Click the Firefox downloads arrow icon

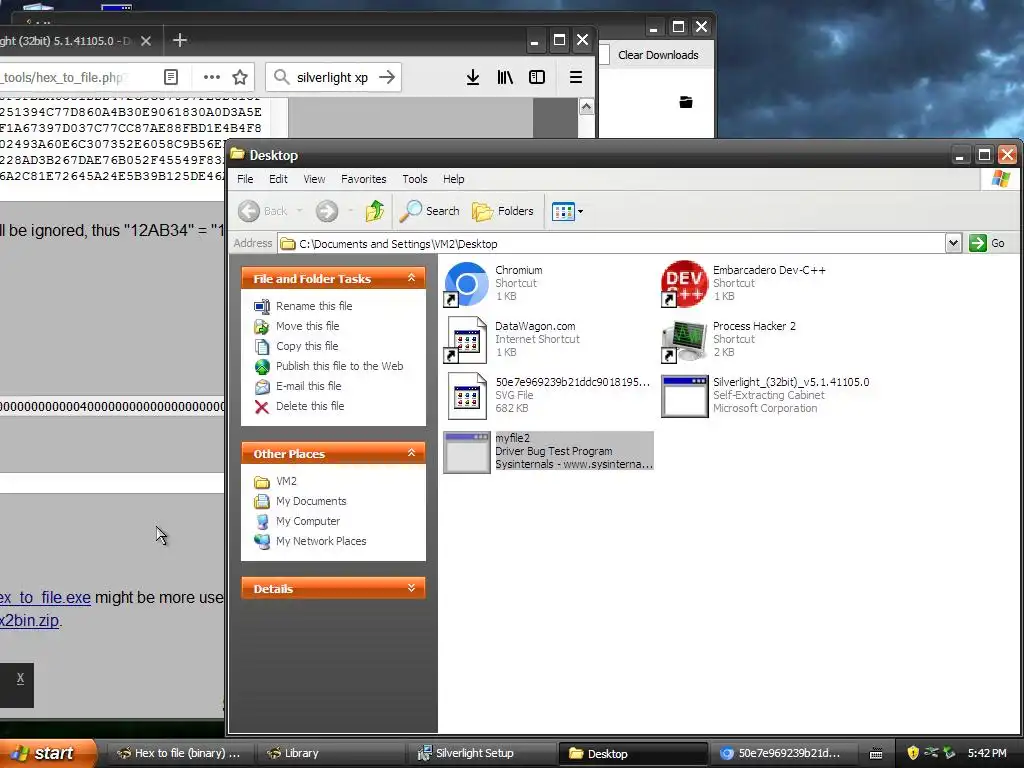pyautogui.click(x=473, y=78)
